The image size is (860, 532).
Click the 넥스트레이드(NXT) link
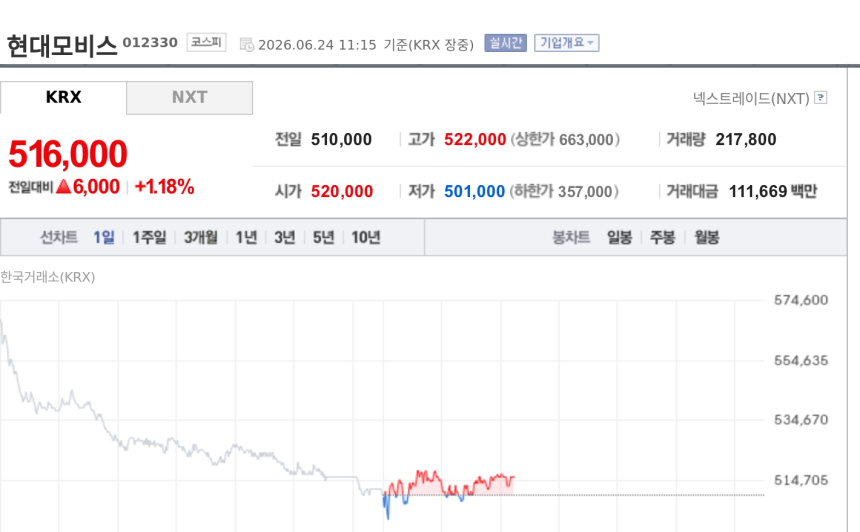tap(751, 98)
